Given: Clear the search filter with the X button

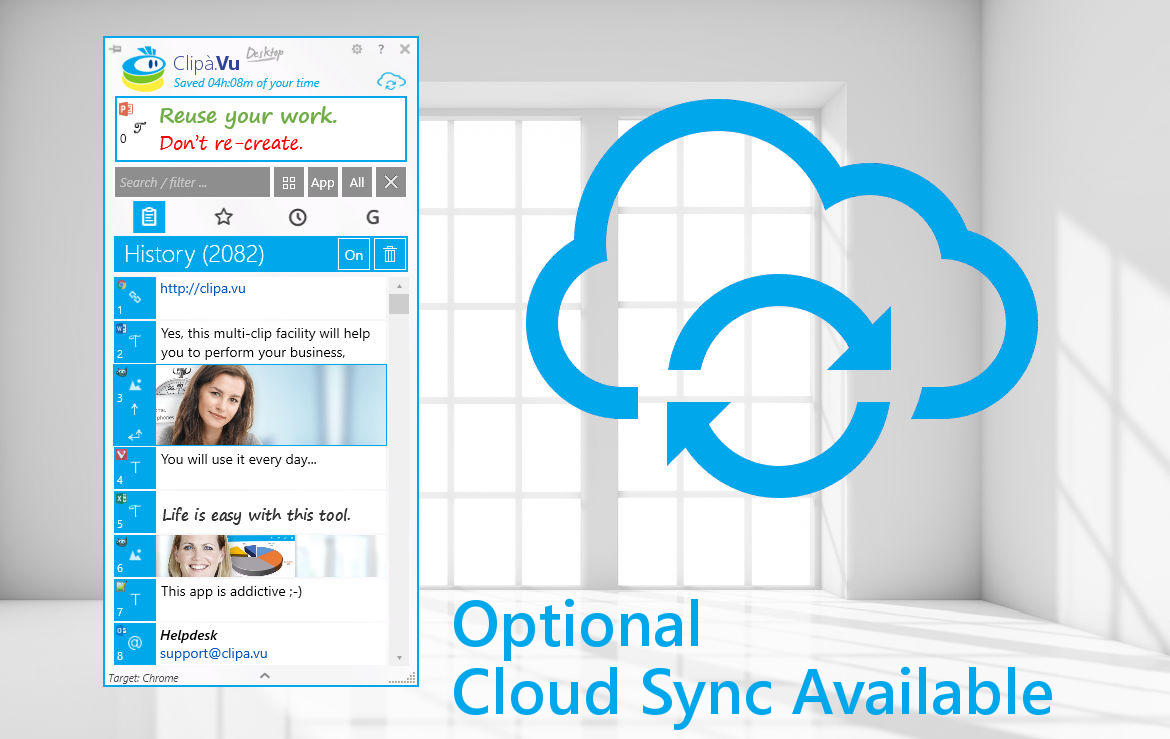Looking at the screenshot, I should click(x=391, y=182).
